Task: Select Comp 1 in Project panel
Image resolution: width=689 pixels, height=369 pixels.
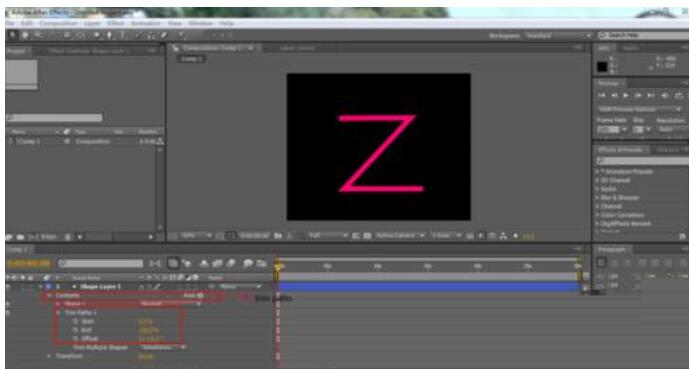Action: point(29,141)
